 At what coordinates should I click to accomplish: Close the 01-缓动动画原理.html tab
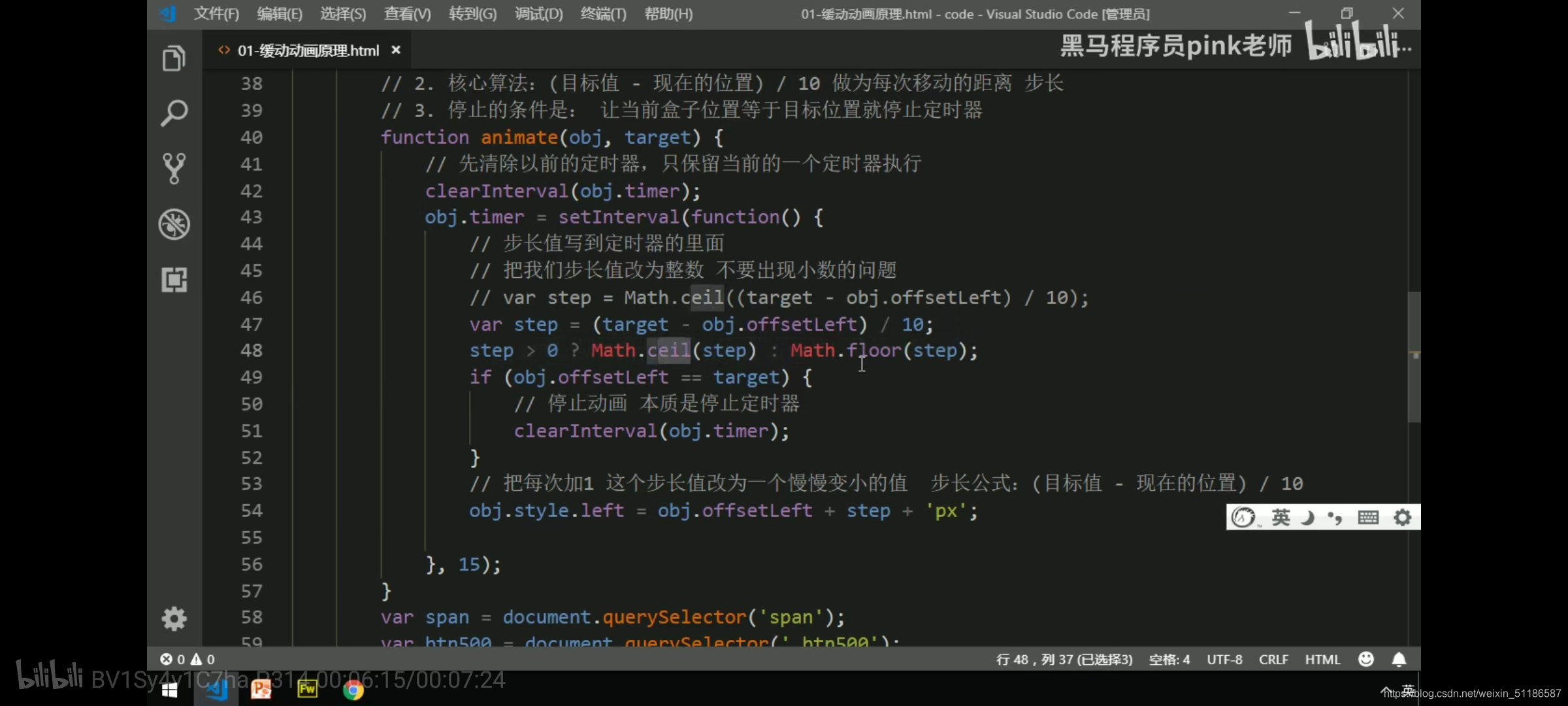[396, 50]
